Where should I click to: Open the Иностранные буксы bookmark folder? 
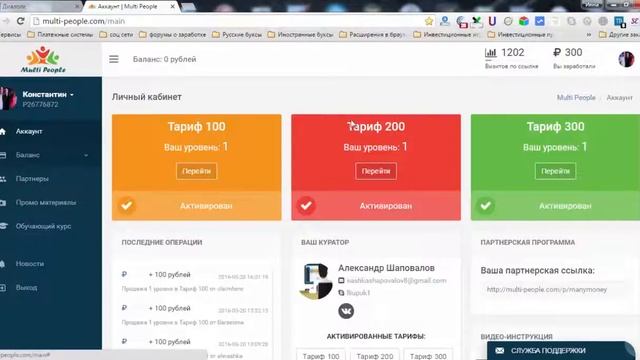301,35
